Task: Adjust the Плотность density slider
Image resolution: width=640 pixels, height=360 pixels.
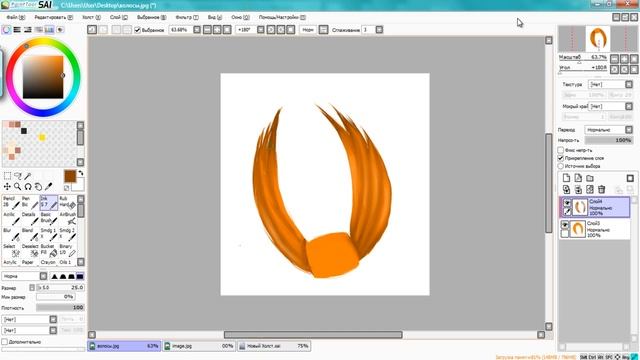Action: 60,307
